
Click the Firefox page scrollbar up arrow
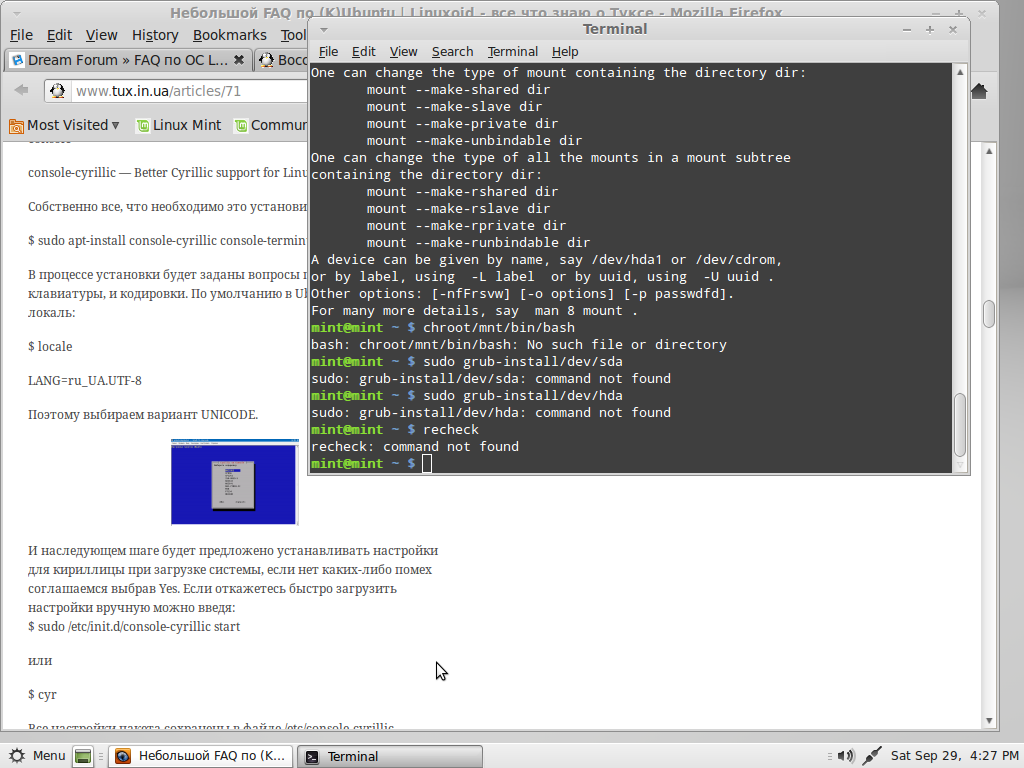pos(989,151)
